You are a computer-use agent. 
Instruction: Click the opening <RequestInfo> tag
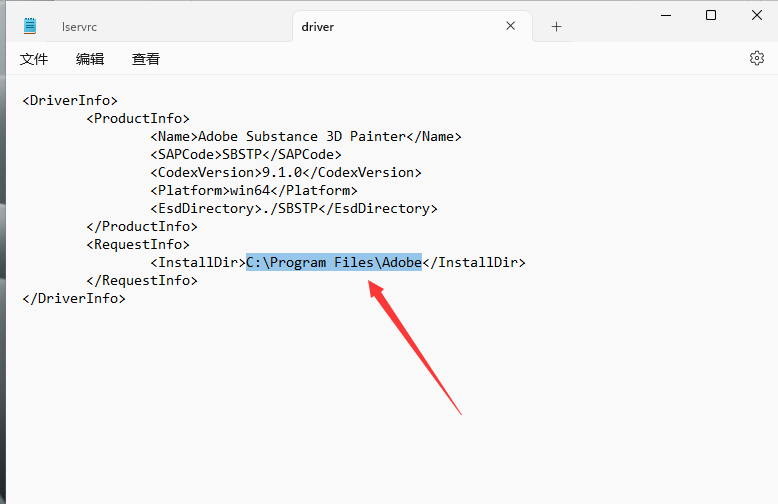(x=138, y=245)
